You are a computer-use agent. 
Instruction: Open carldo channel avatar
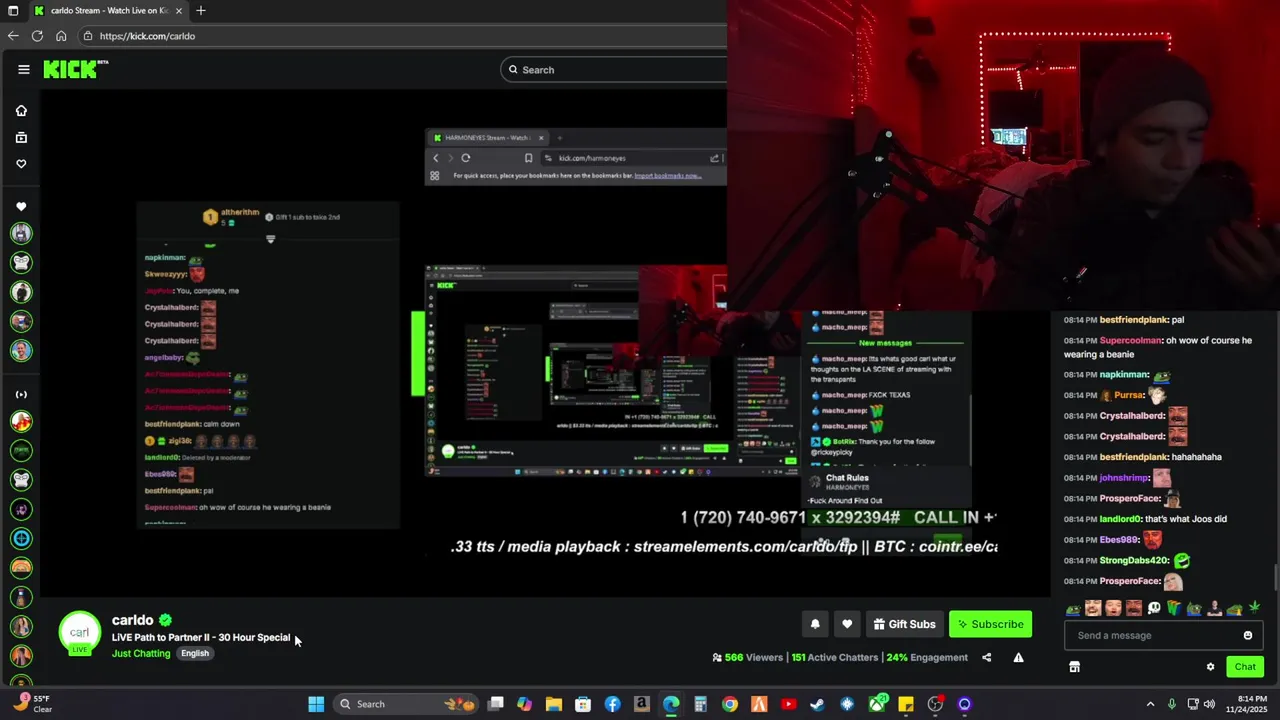79,633
